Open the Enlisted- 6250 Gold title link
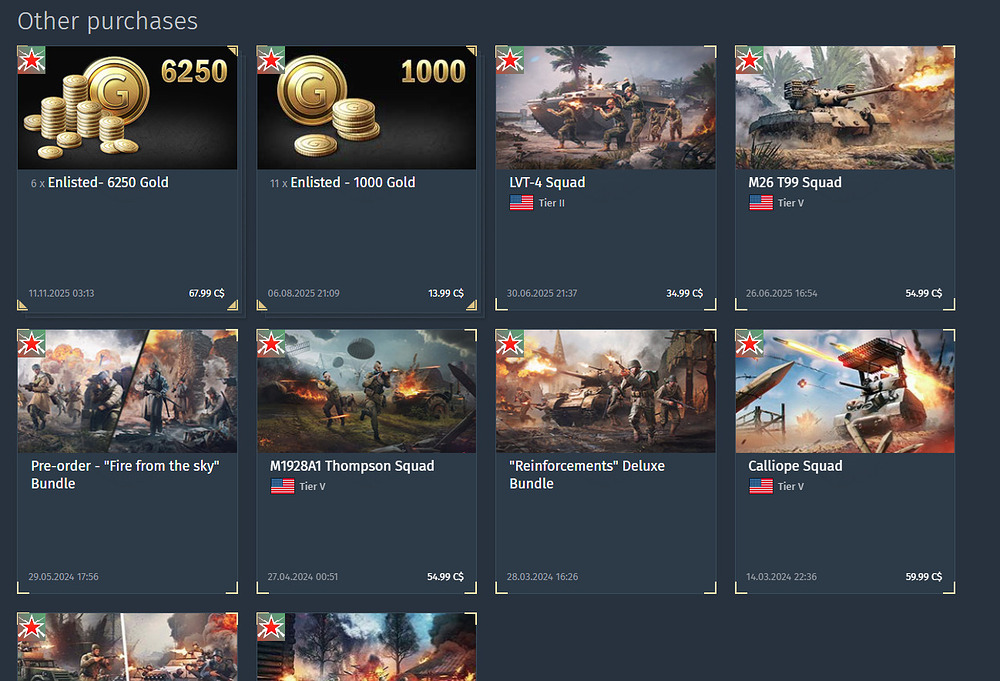Image resolution: width=1000 pixels, height=681 pixels. [x=108, y=182]
